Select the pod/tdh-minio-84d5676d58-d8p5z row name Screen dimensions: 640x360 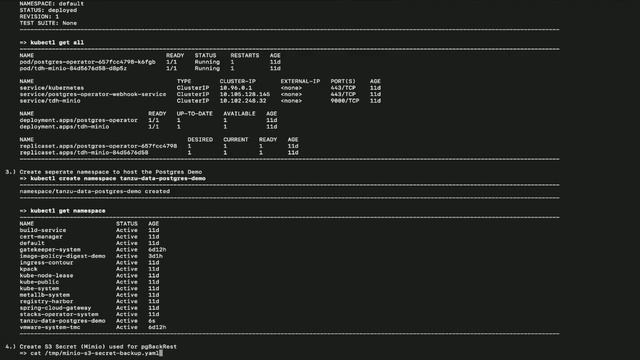point(73,69)
